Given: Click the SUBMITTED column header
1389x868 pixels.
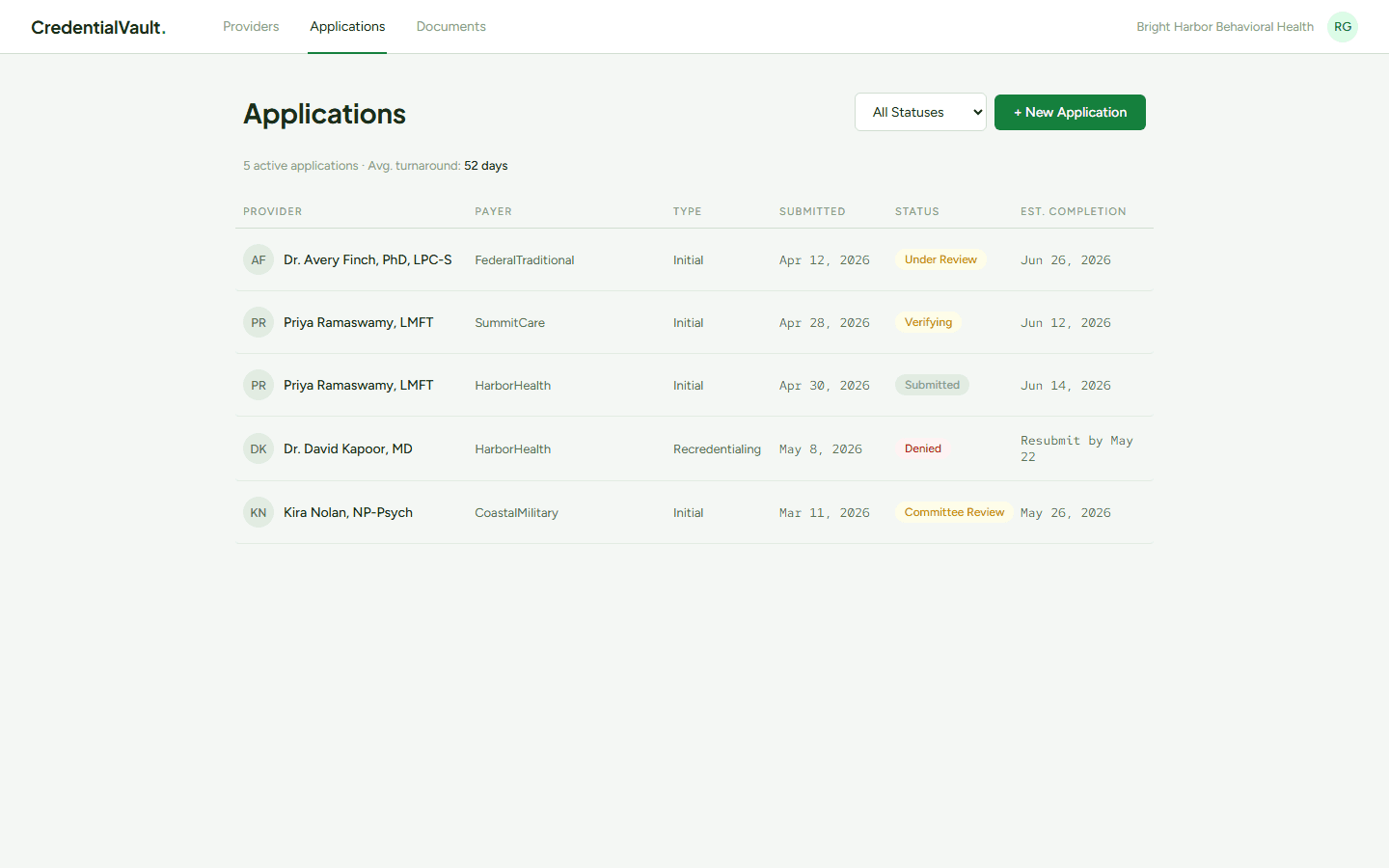Looking at the screenshot, I should tap(812, 211).
